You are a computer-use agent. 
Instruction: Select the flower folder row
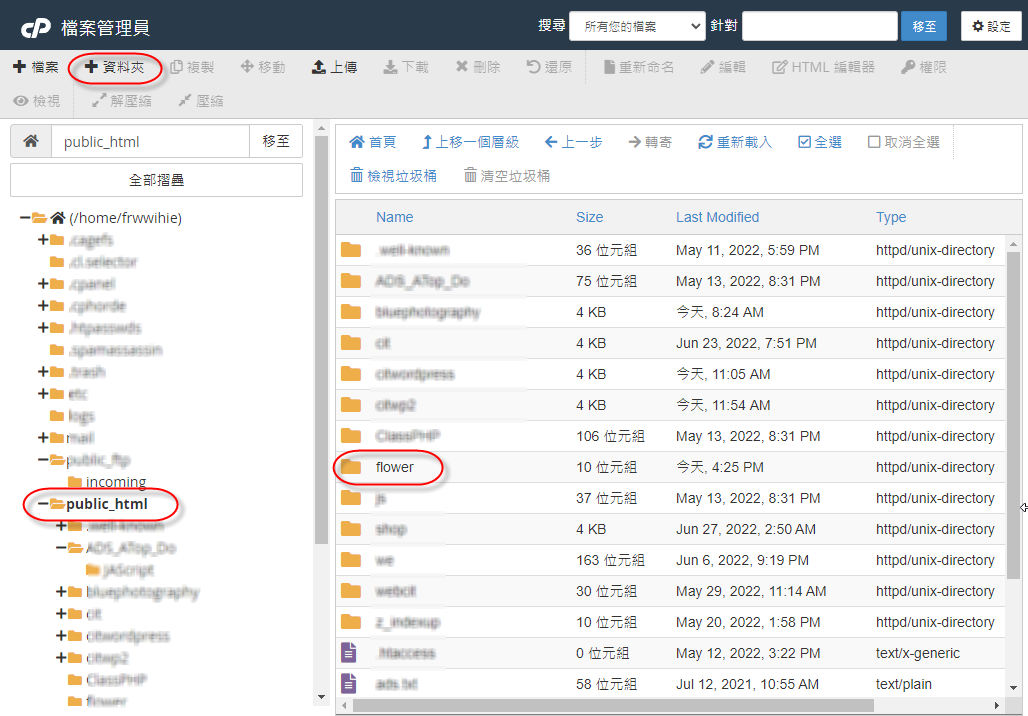394,467
